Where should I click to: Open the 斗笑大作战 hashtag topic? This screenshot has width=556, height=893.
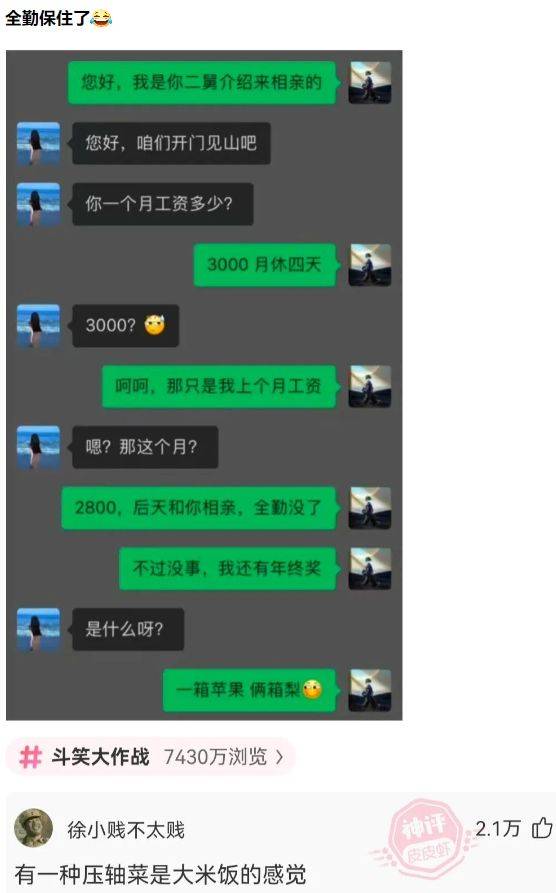click(x=100, y=757)
